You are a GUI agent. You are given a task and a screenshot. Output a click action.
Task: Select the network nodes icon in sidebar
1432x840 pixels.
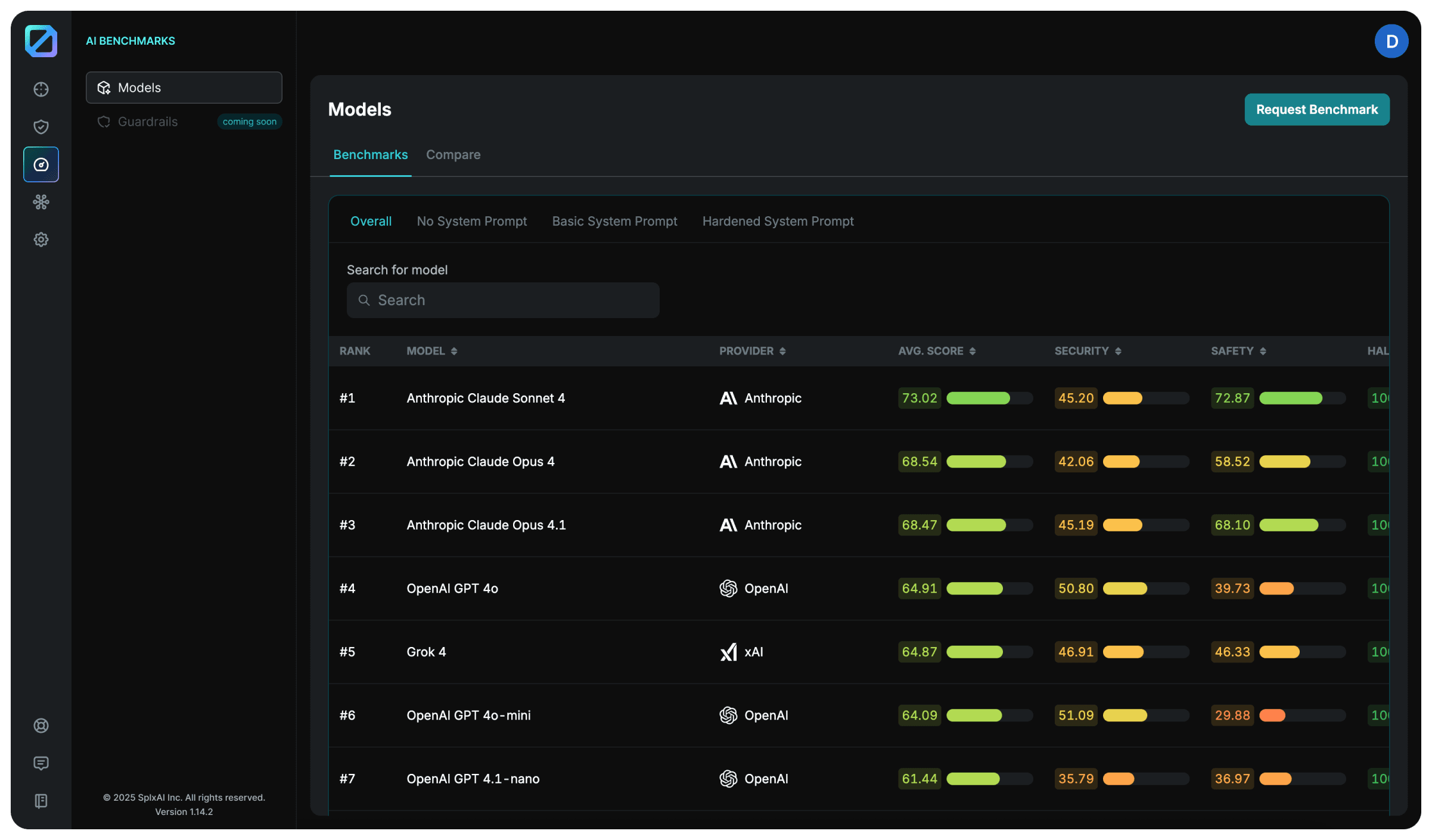[41, 202]
